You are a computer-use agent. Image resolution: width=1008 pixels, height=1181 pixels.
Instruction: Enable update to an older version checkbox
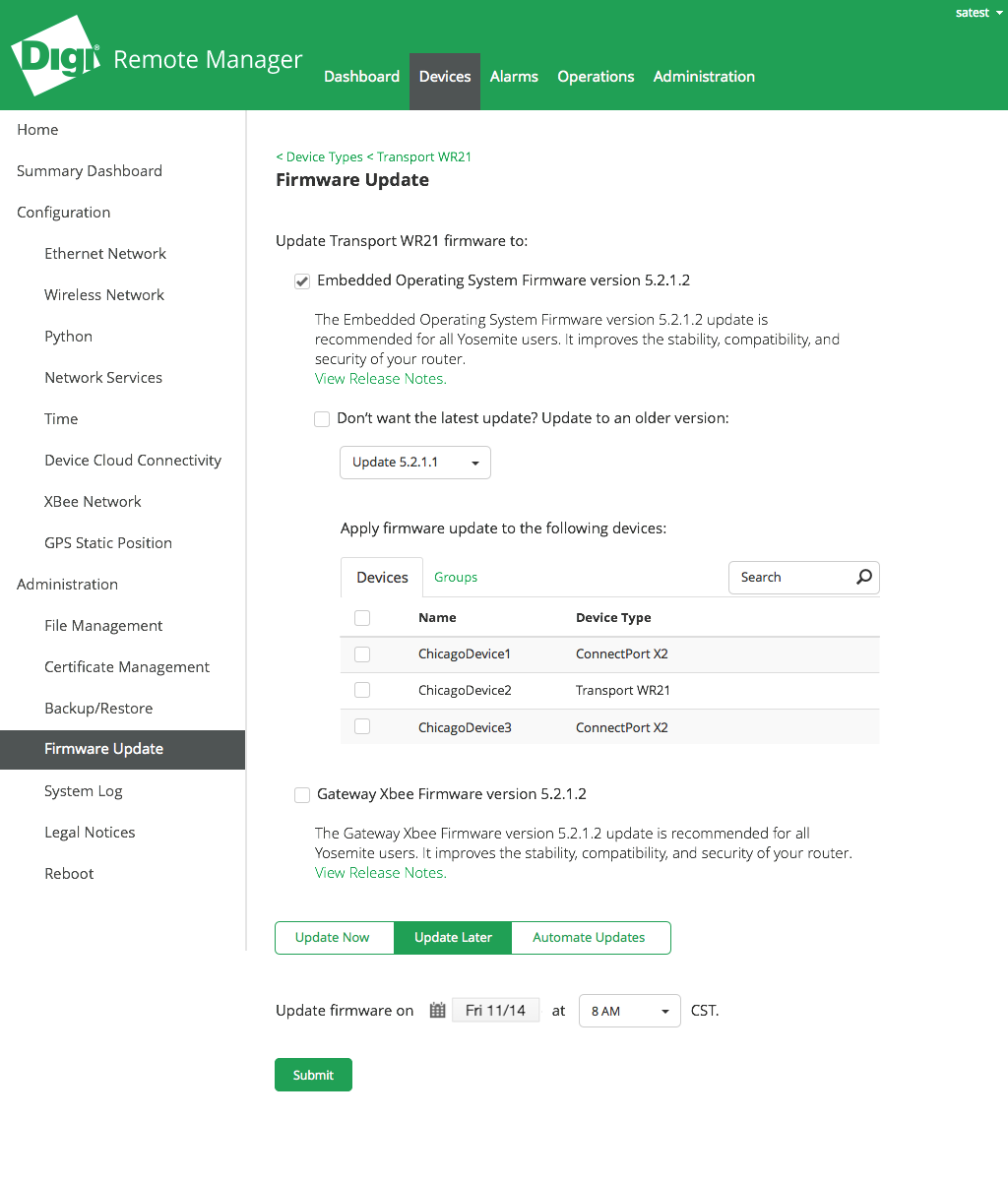pos(322,419)
